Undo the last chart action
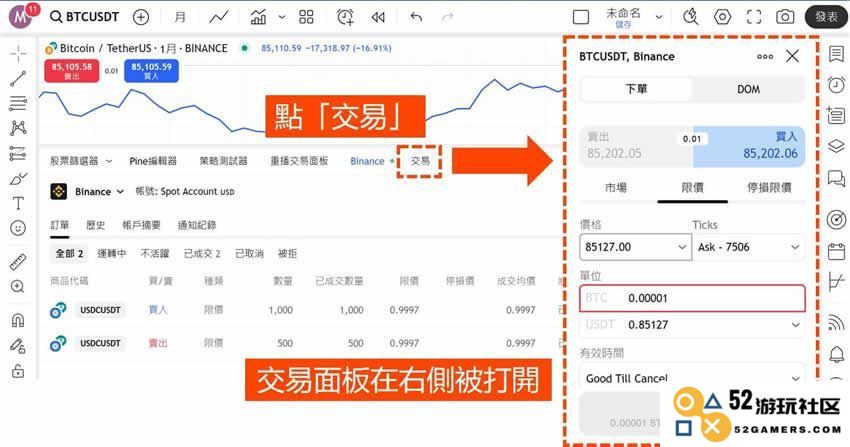The height and width of the screenshot is (447, 850). (x=416, y=17)
